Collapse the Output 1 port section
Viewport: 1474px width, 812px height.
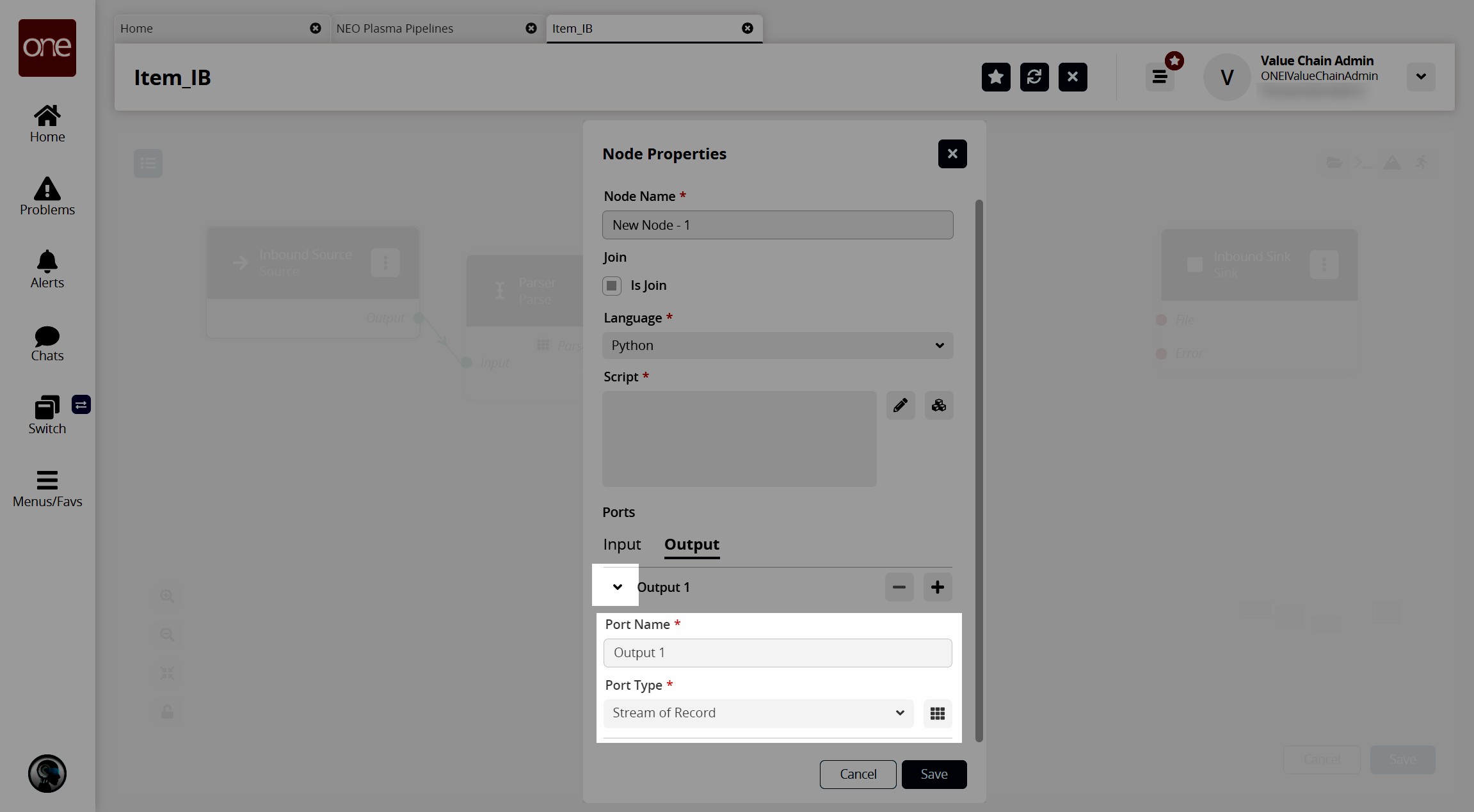point(617,587)
